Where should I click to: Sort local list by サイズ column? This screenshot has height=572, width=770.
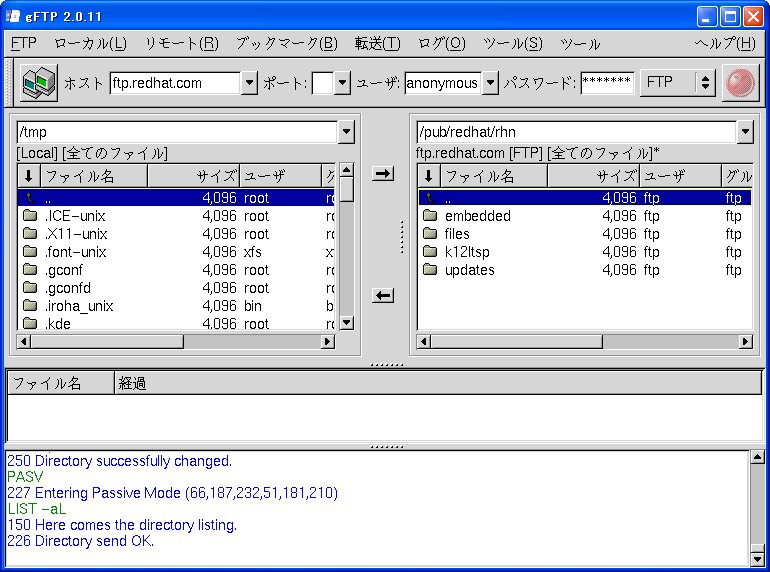pos(193,176)
